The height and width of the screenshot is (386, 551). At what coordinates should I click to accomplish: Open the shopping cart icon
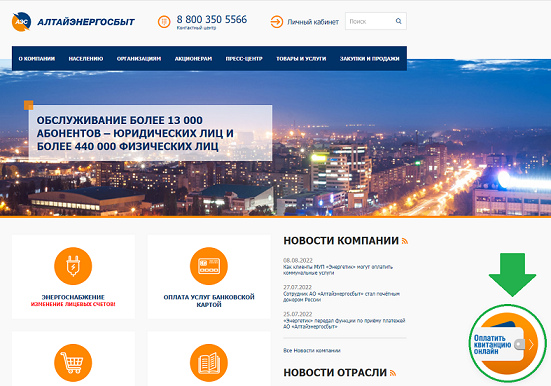(73, 363)
